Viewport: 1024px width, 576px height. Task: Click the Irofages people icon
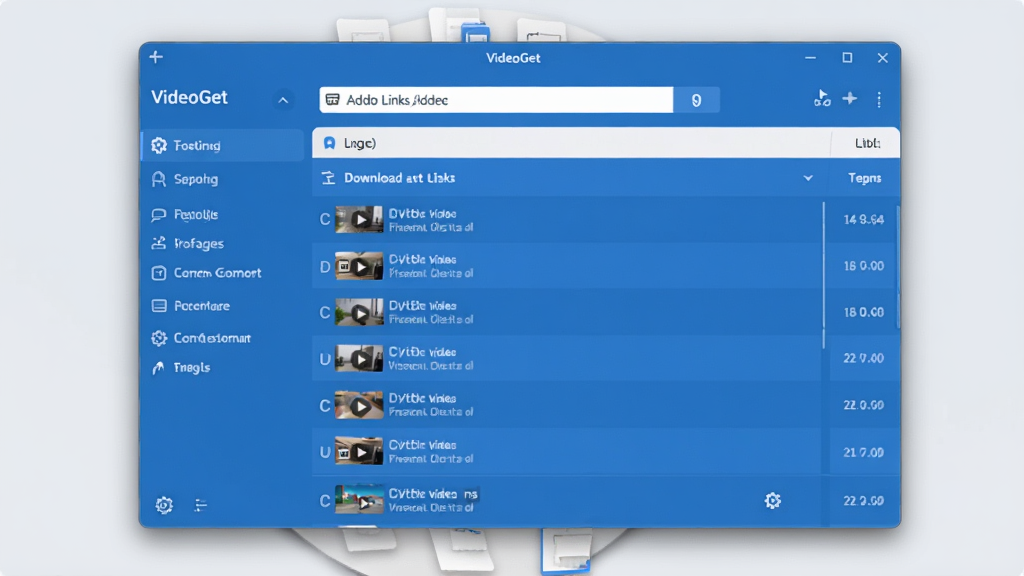coord(159,244)
